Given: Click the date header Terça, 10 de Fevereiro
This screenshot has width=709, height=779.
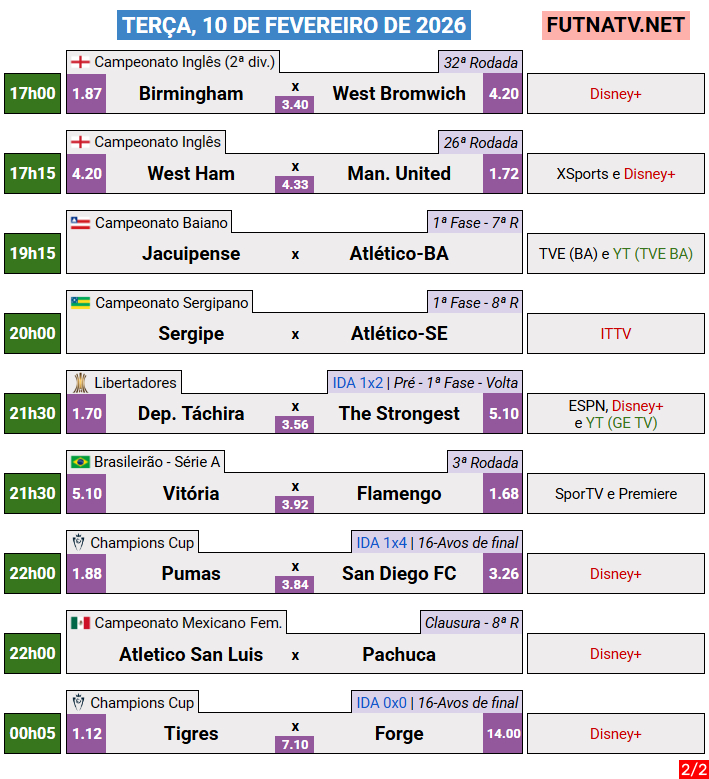Looking at the screenshot, I should 293,25.
